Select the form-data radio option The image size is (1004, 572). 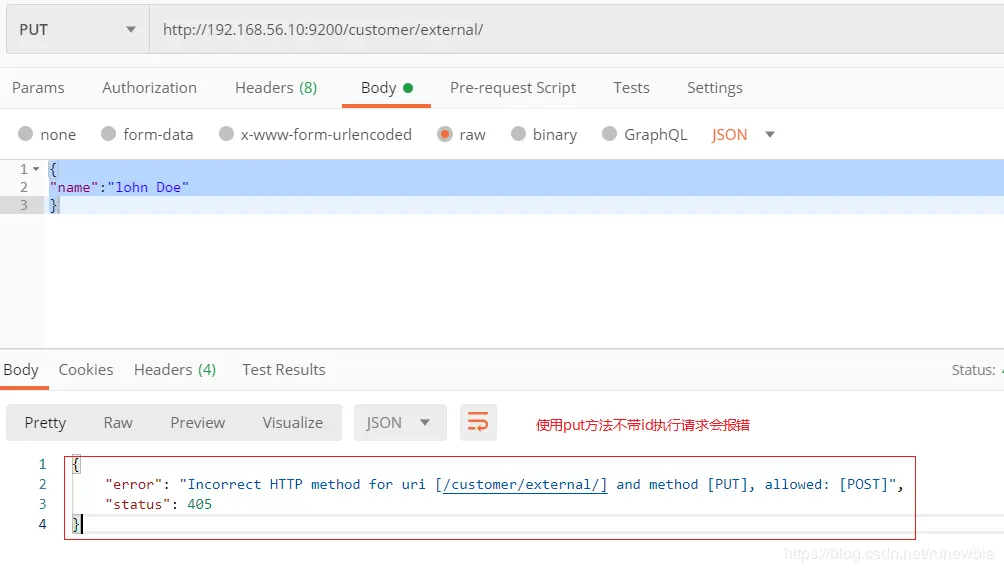(x=108, y=134)
